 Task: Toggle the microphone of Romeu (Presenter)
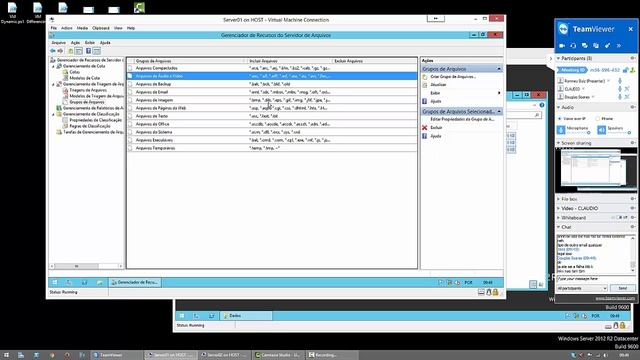620,81
